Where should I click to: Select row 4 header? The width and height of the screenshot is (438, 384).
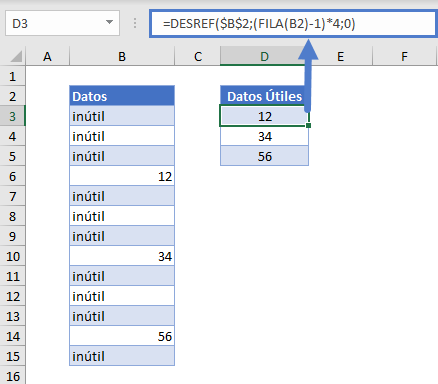(13, 136)
